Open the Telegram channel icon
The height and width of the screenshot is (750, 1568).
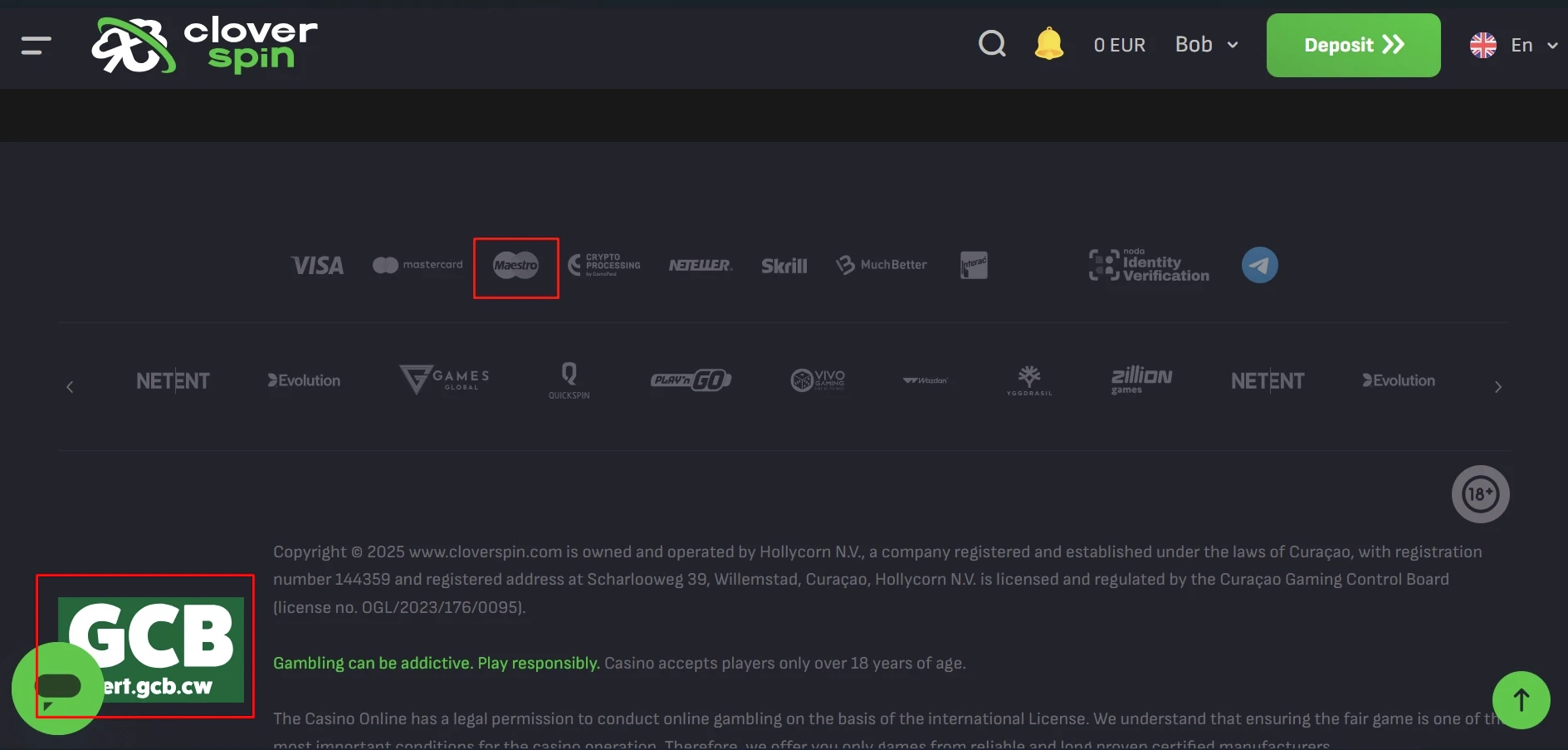1259,265
